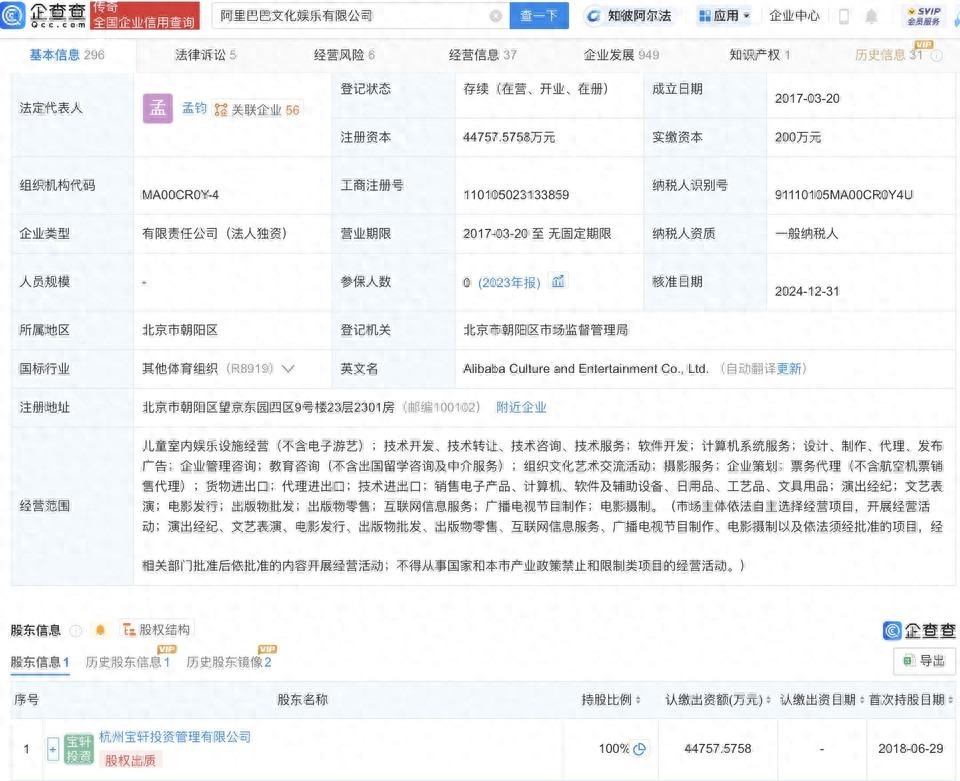The height and width of the screenshot is (781, 960).
Task: Click the SVIP 会员服务 badge
Action: [922, 16]
